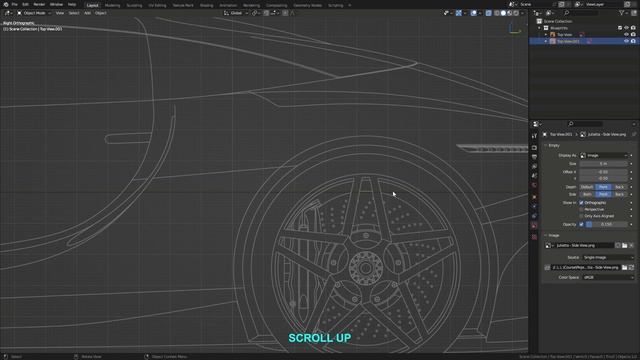Image resolution: width=640 pixels, height=360 pixels.
Task: Open the shading options dropdown arrow
Action: (x=523, y=13)
